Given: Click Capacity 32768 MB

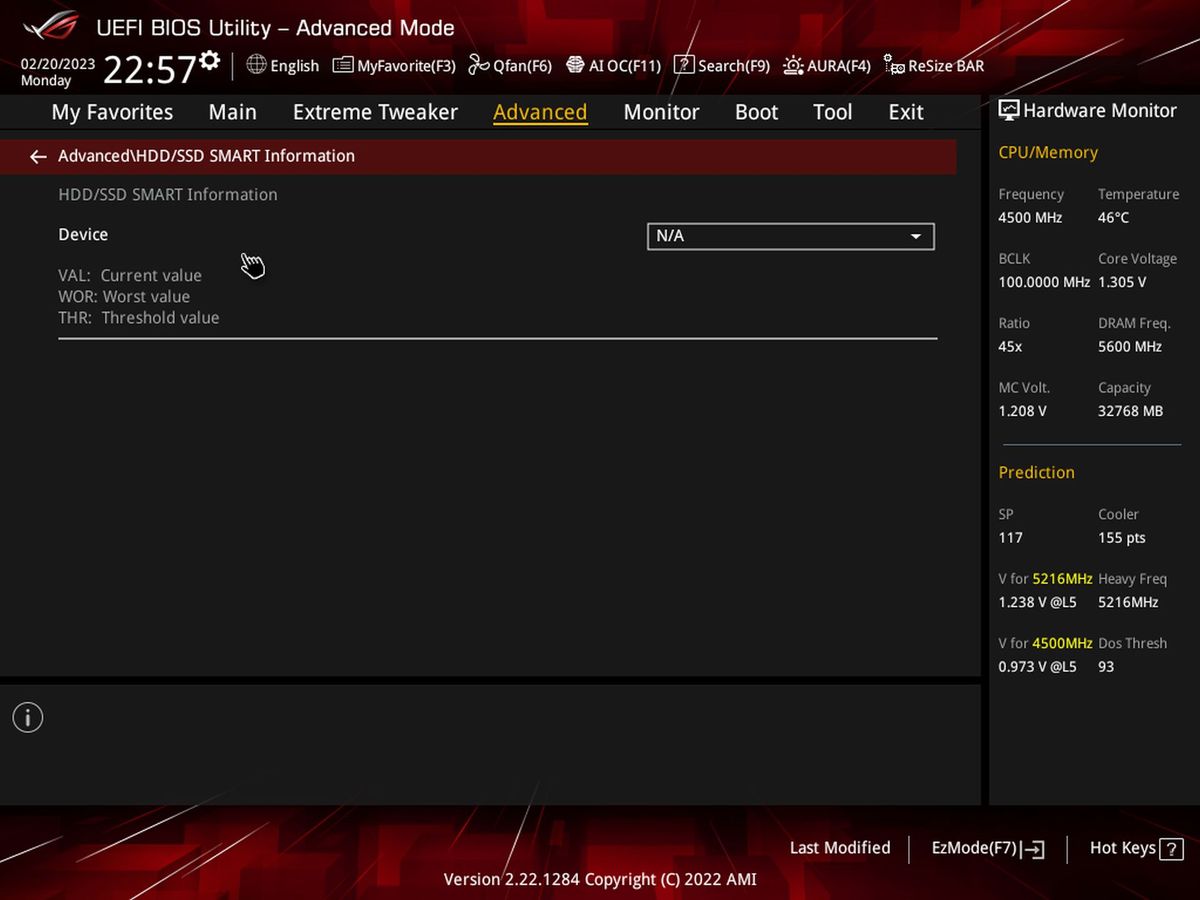Looking at the screenshot, I should (1131, 411).
